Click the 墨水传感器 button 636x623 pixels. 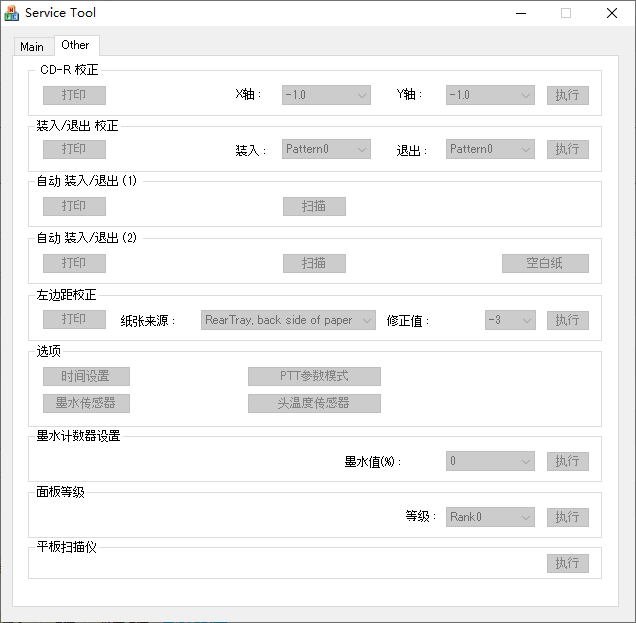tap(86, 403)
